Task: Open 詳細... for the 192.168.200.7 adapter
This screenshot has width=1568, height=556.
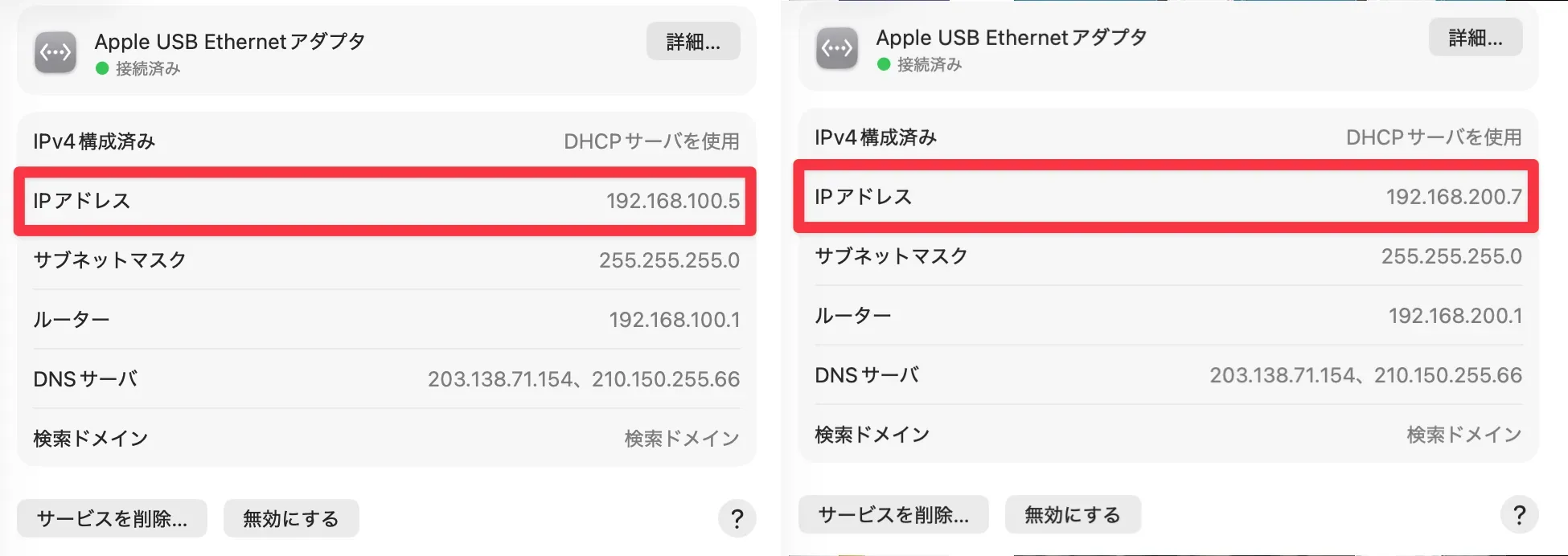Action: tap(1475, 38)
